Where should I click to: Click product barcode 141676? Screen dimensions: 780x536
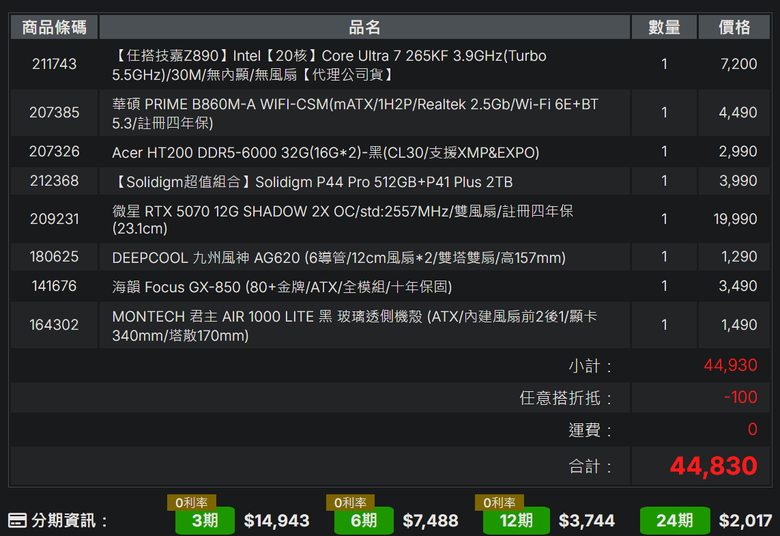click(x=54, y=286)
